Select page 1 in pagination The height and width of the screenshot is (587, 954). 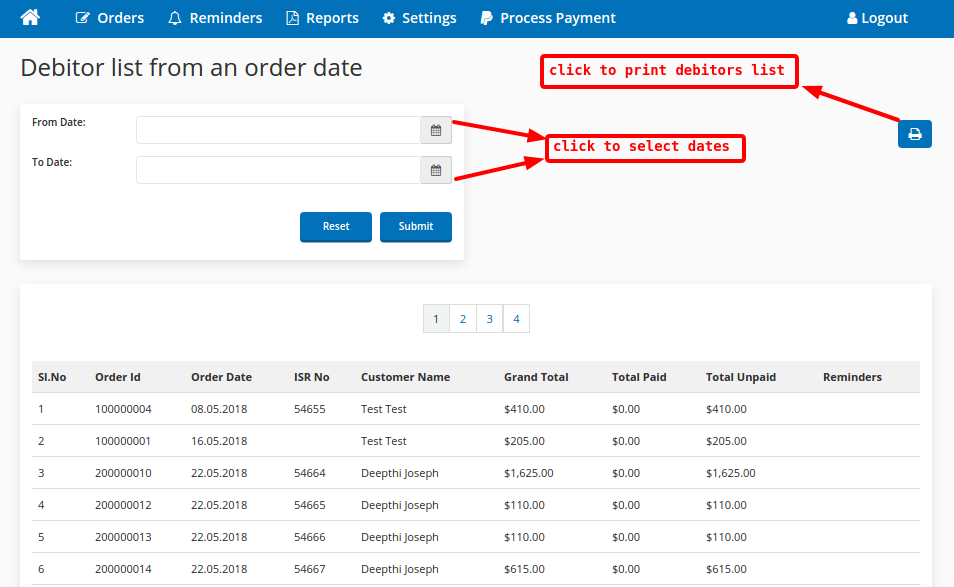[x=436, y=319]
